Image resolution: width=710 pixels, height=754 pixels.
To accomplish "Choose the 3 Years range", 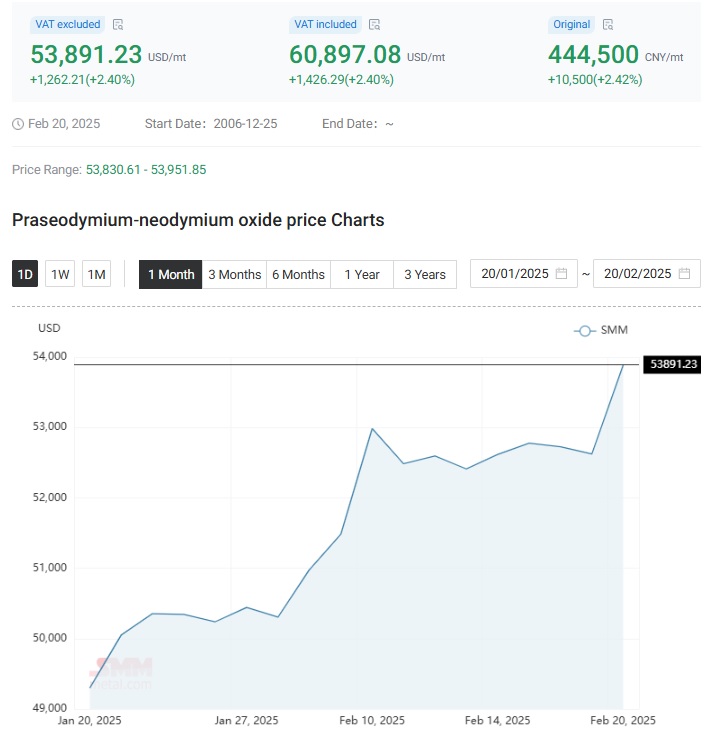I will 425,275.
